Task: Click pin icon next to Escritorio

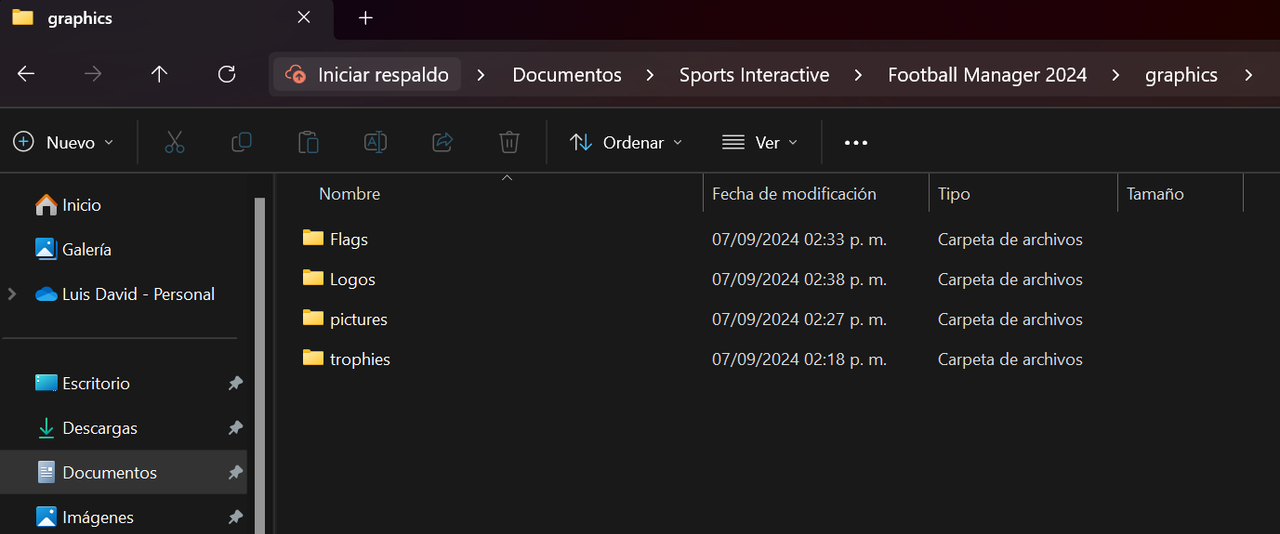Action: (x=235, y=383)
